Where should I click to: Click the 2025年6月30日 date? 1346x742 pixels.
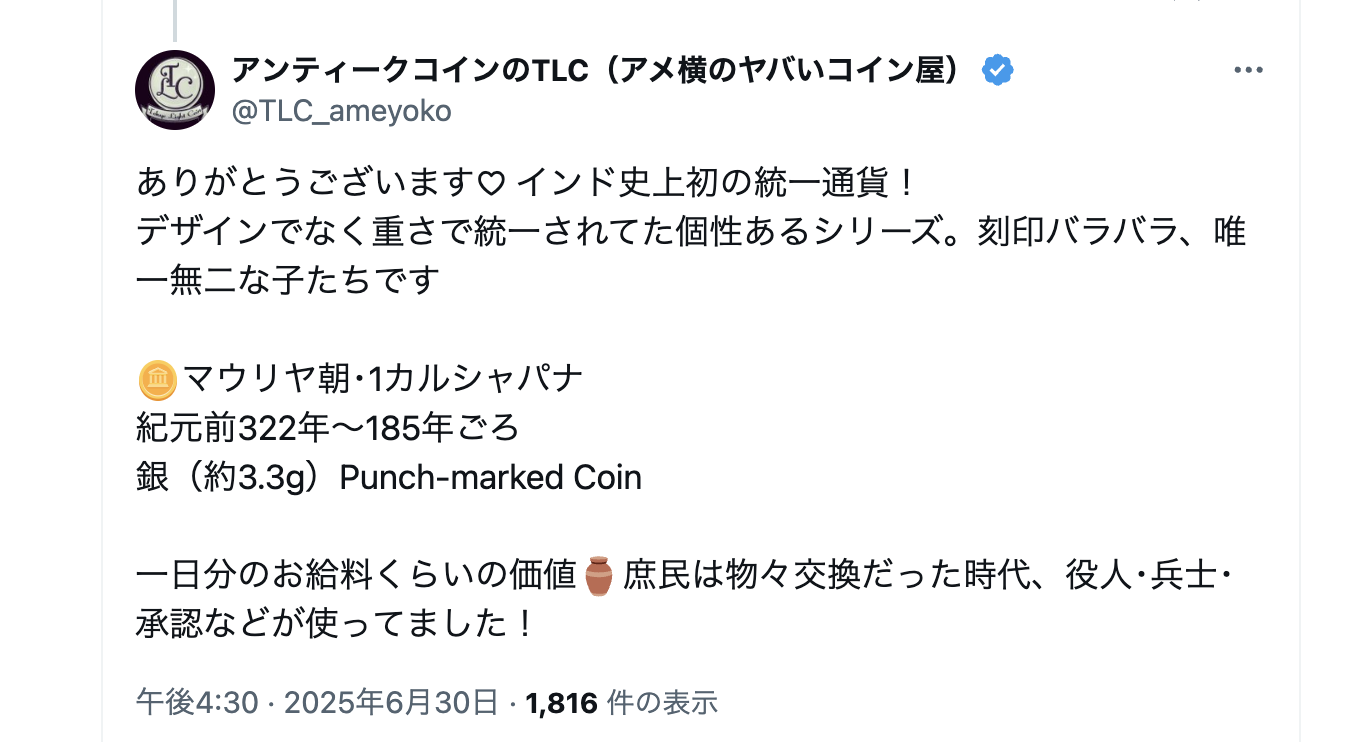391,703
